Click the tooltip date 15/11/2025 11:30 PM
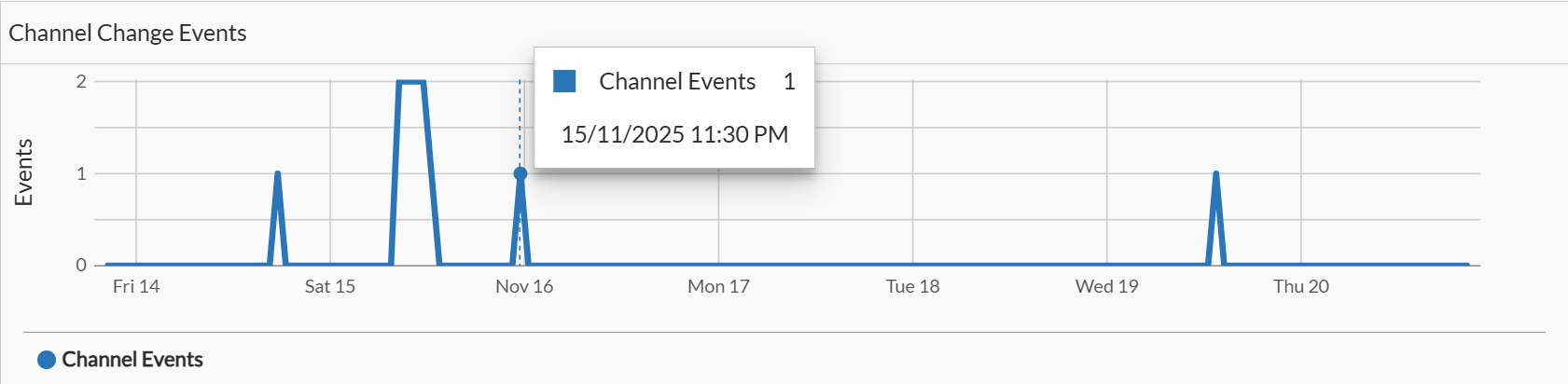 point(674,134)
